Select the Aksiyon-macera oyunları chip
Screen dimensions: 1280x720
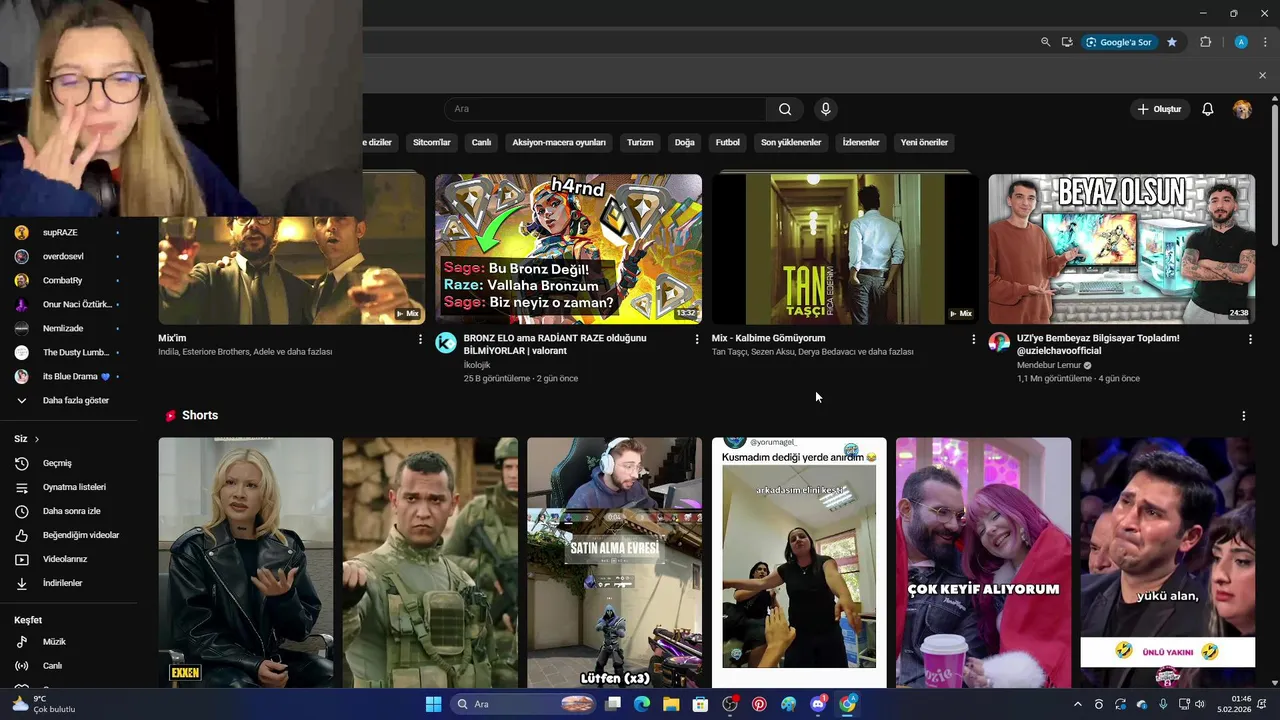pyautogui.click(x=559, y=142)
